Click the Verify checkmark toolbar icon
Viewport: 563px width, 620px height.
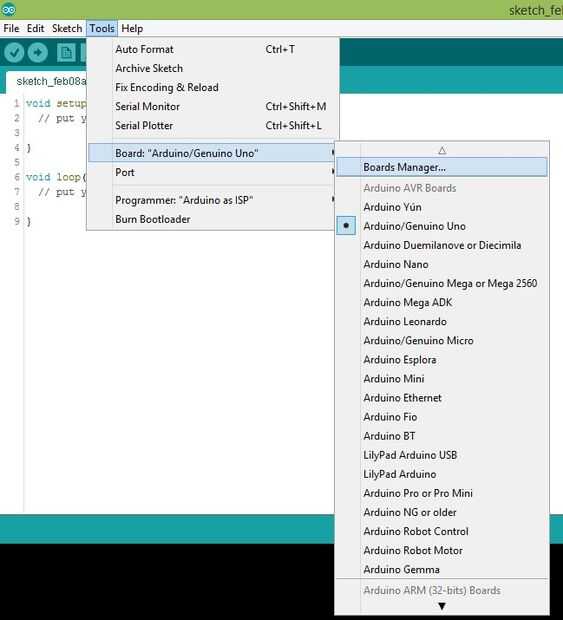click(14, 52)
